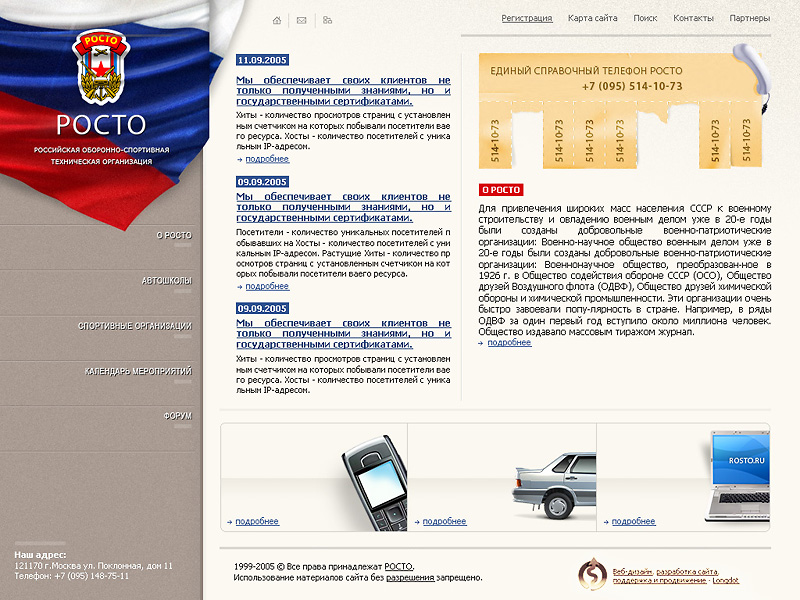The image size is (800, 600).
Task: Click подробнее under the first 09.09.2005 news
Action: click(x=267, y=286)
